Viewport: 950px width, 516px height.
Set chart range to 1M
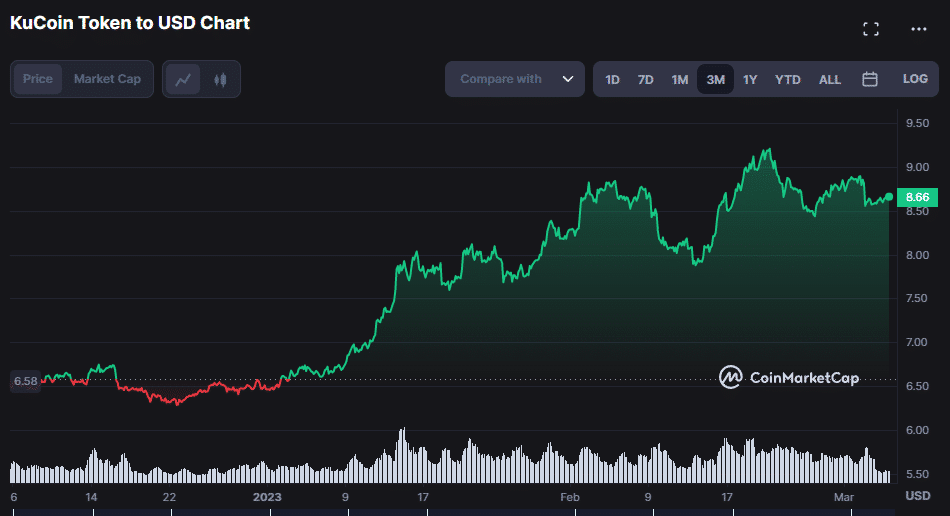tap(680, 79)
